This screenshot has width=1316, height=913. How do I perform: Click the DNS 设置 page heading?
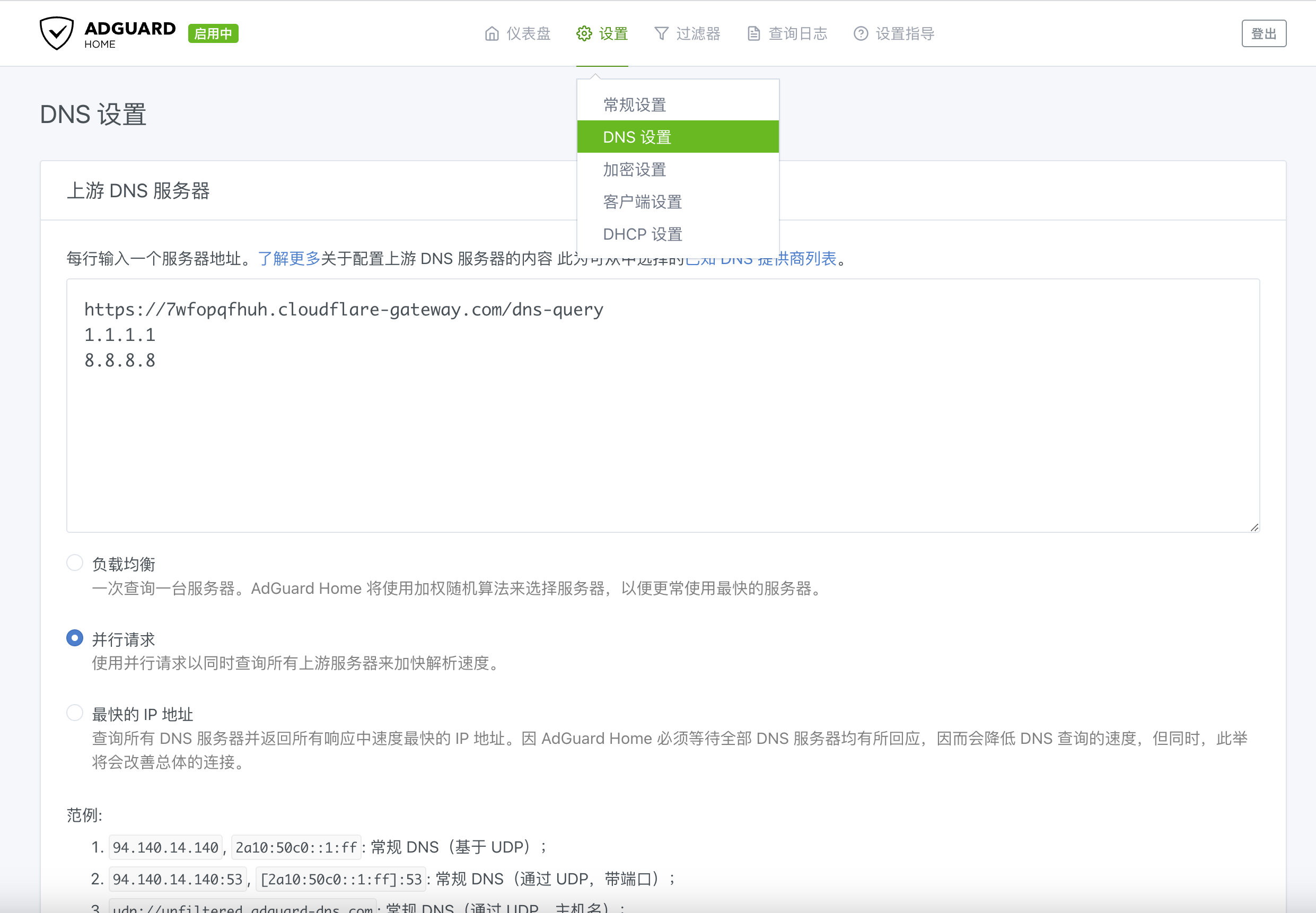click(x=93, y=115)
